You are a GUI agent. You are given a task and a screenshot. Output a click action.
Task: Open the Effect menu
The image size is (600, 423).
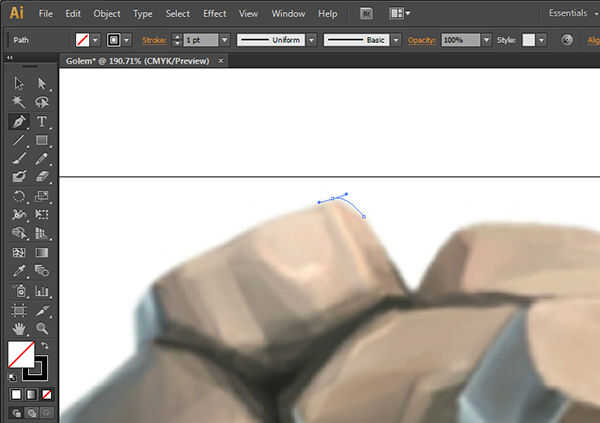(215, 14)
